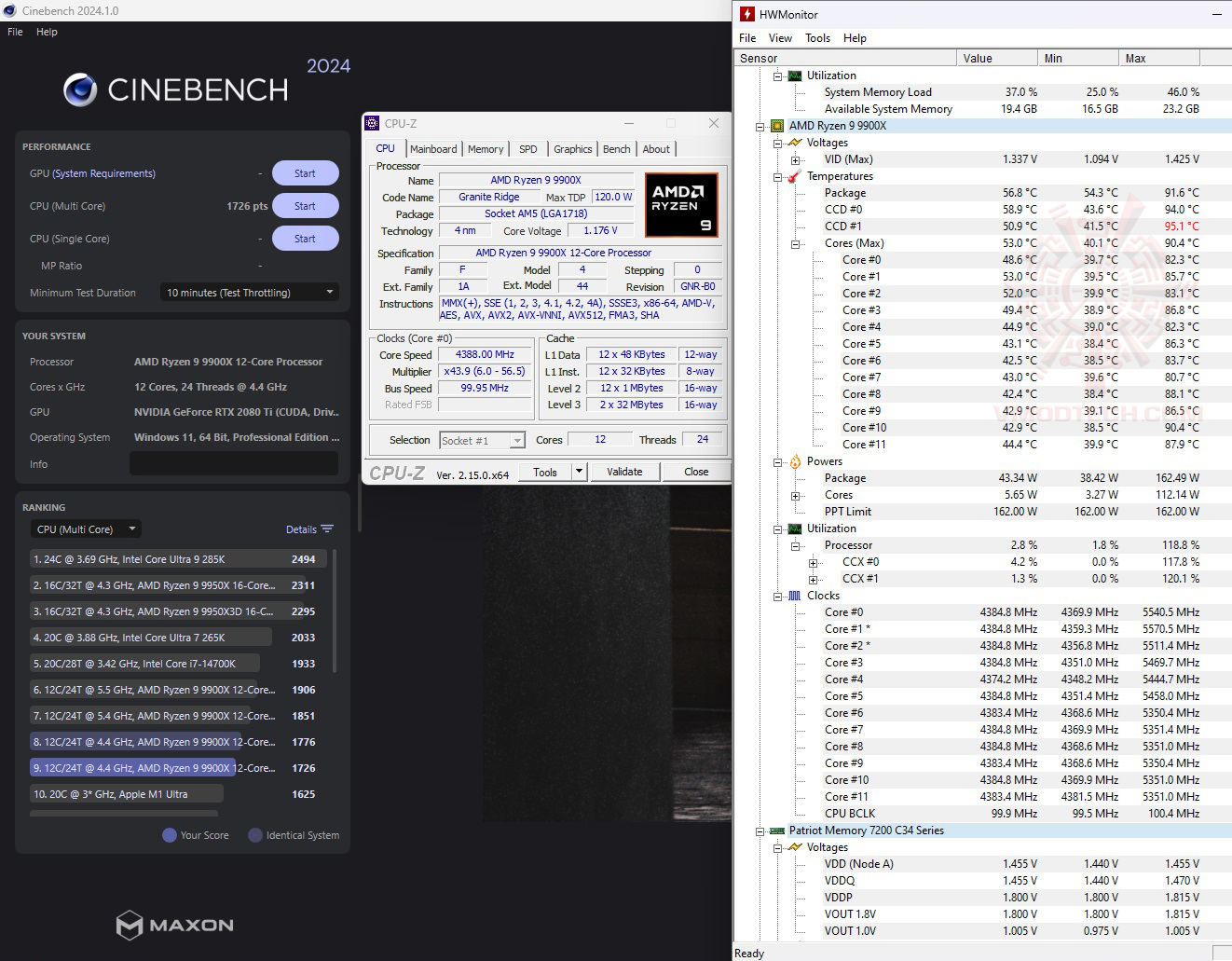
Task: Switch to the Bench tab in CPU-Z
Action: [617, 149]
